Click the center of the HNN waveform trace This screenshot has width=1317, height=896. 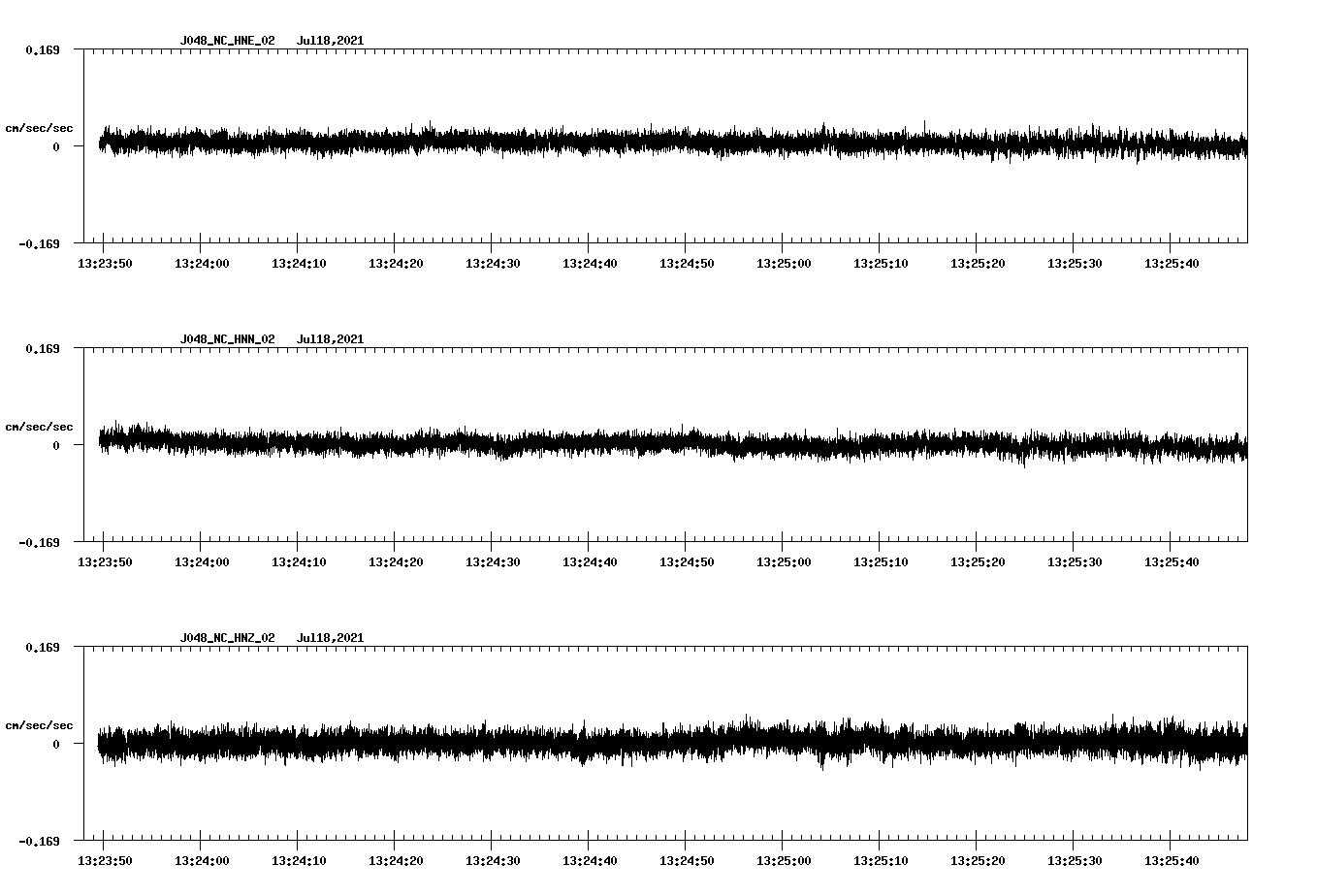pos(669,445)
